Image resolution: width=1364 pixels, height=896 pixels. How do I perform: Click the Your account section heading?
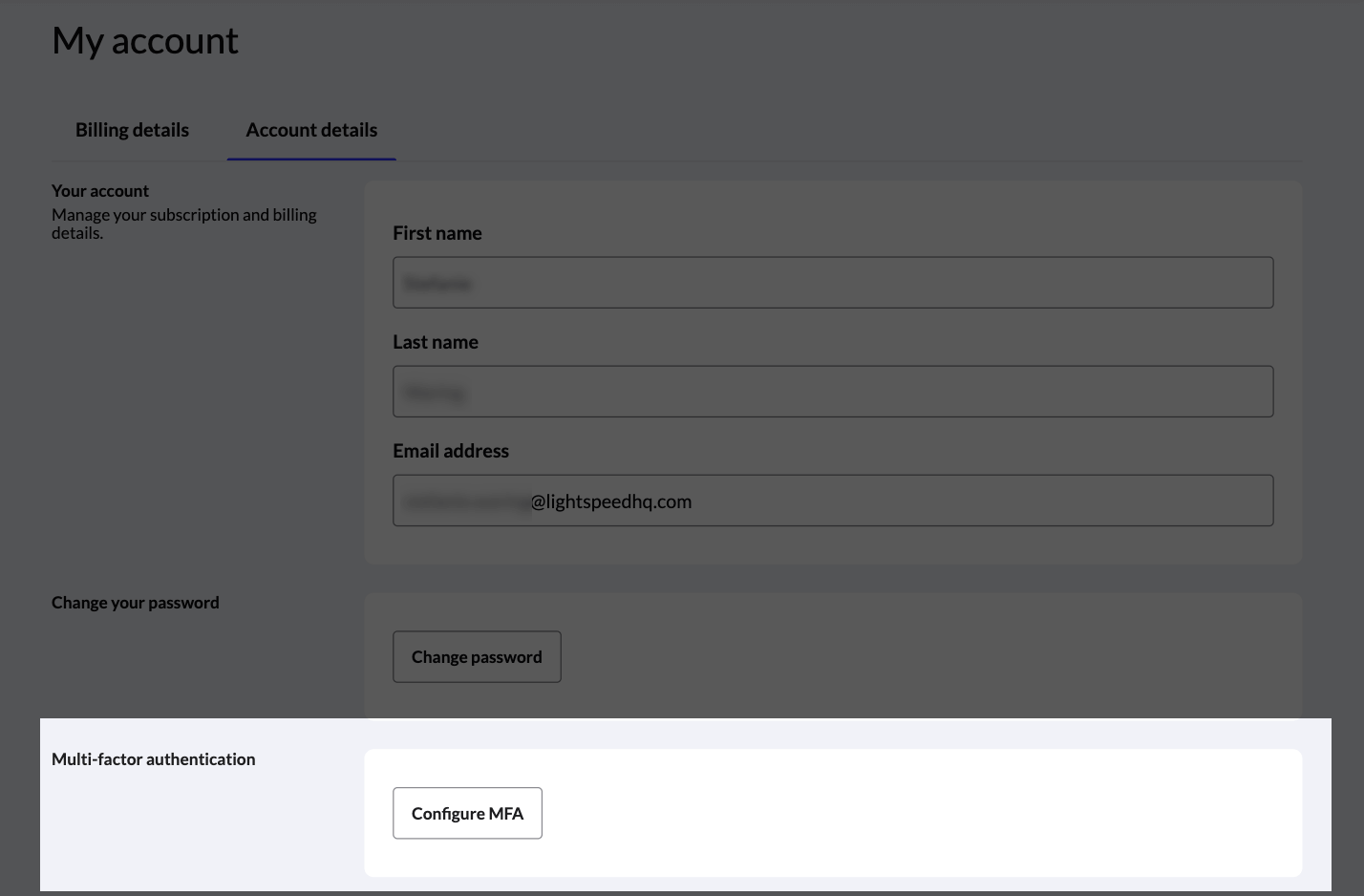(100, 190)
